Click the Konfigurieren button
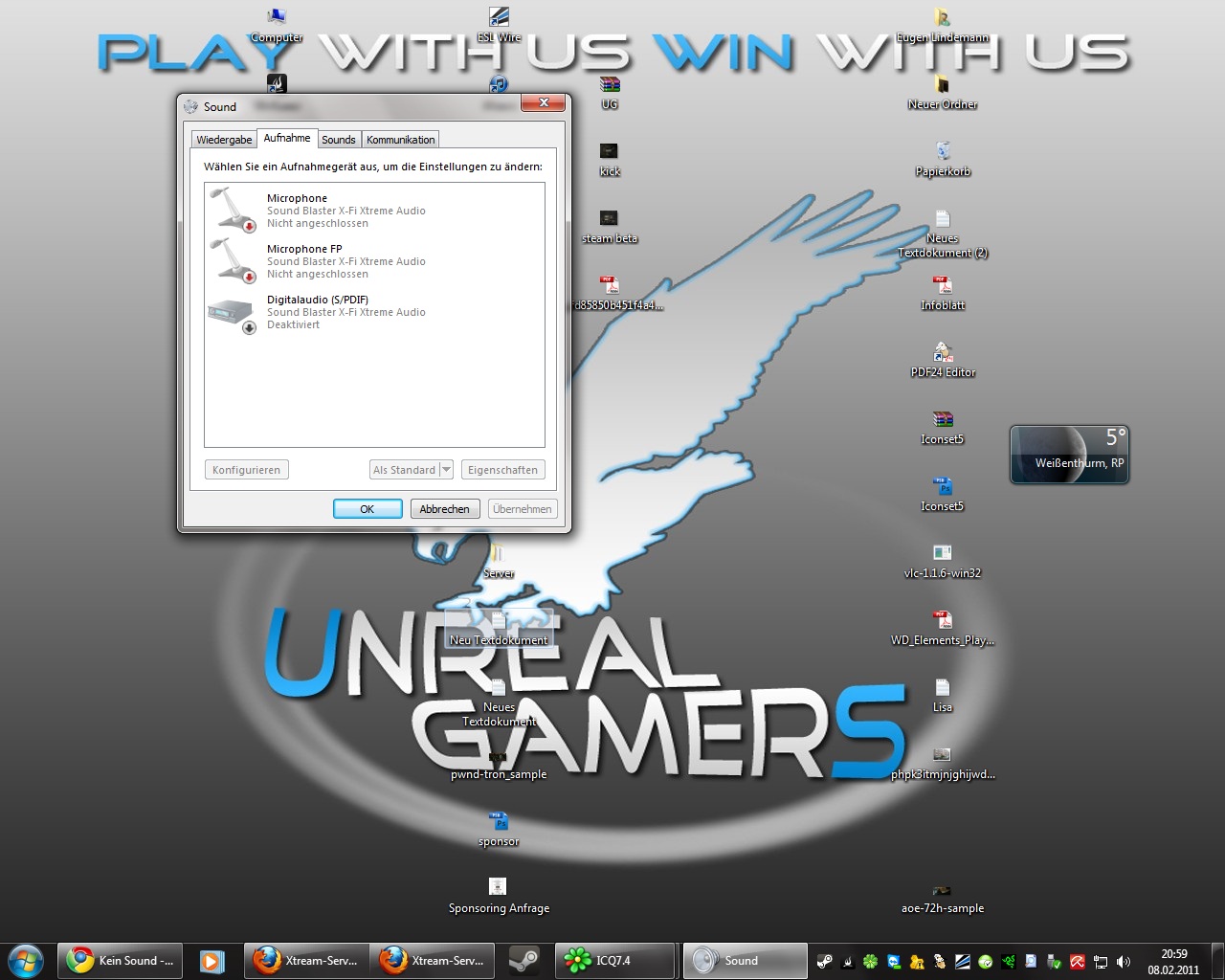Viewport: 1225px width, 980px height. click(x=247, y=470)
